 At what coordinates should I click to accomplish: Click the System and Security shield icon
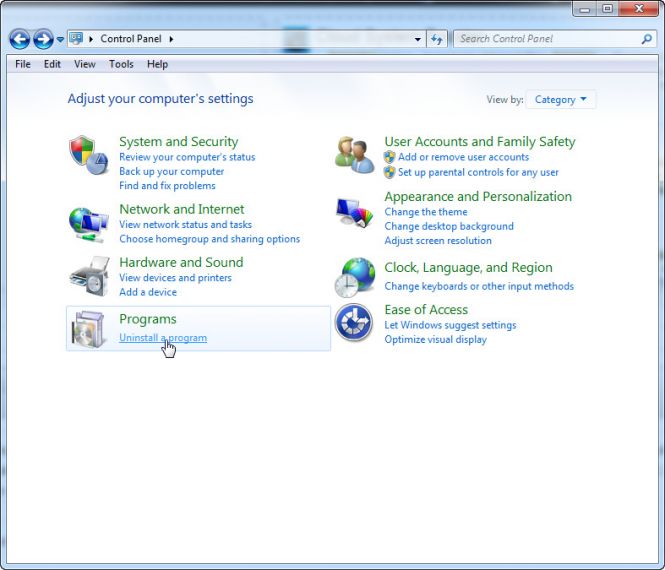88,155
